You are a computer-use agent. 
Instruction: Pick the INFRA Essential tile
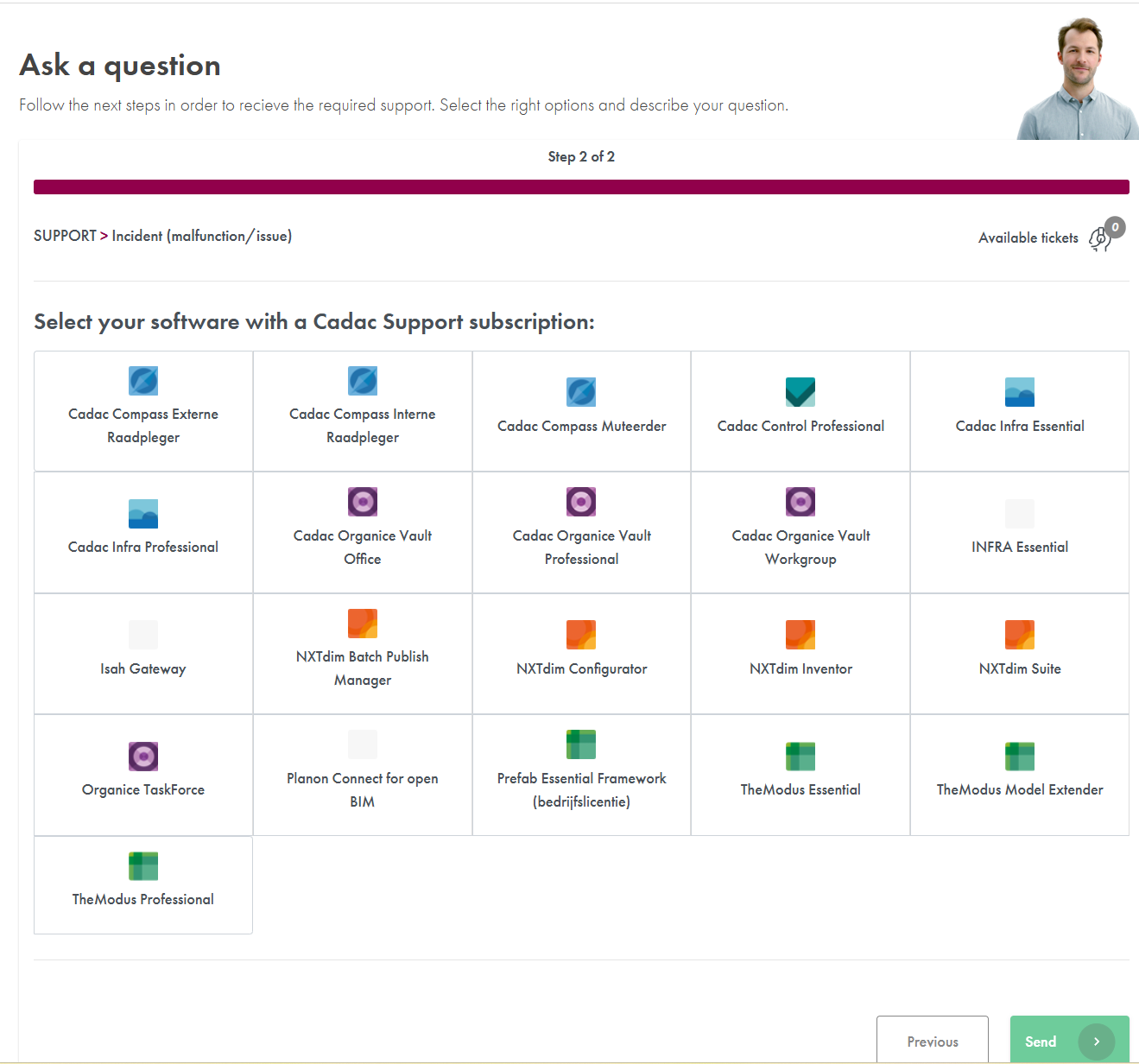(1020, 532)
